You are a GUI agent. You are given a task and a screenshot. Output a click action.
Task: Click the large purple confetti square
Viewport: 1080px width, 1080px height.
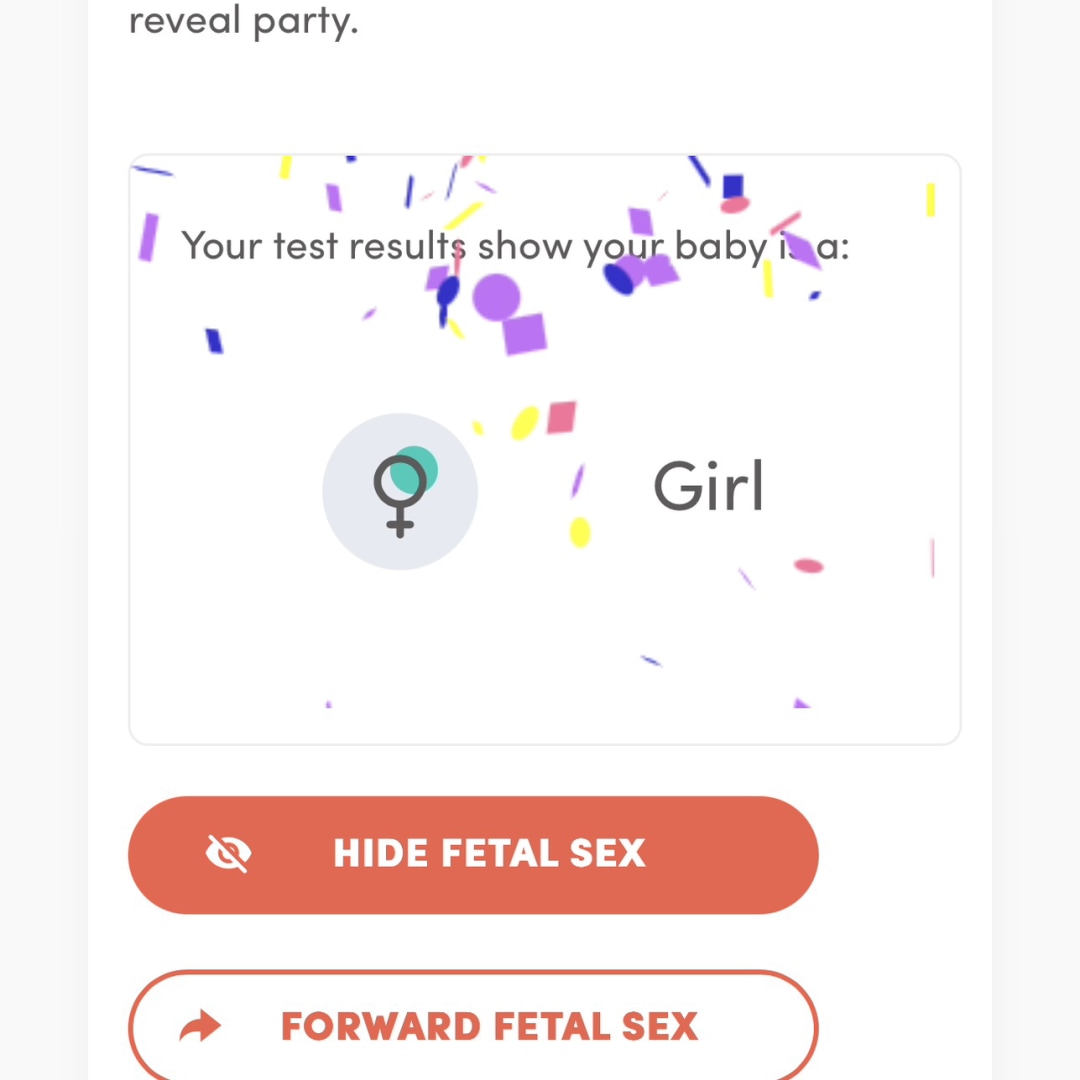(525, 334)
